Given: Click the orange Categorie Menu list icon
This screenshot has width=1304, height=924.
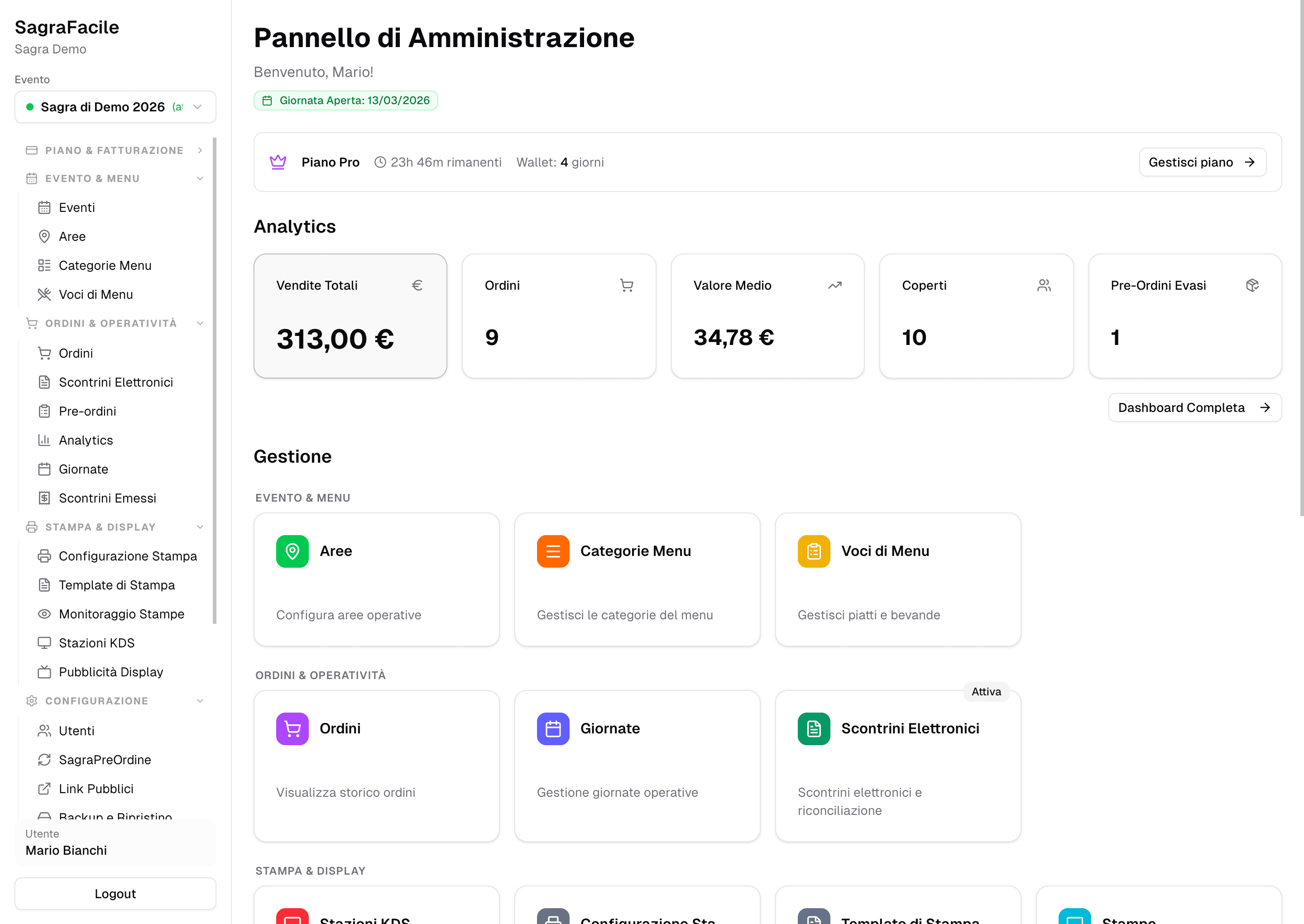Looking at the screenshot, I should tap(553, 551).
